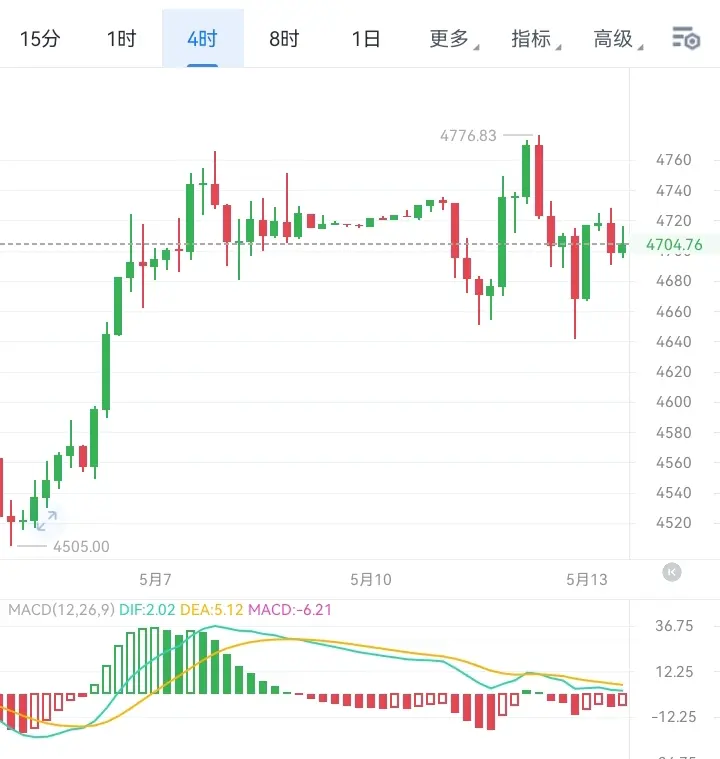This screenshot has height=759, width=720.
Task: Click the 5月10 date axis label
Action: pos(371,579)
